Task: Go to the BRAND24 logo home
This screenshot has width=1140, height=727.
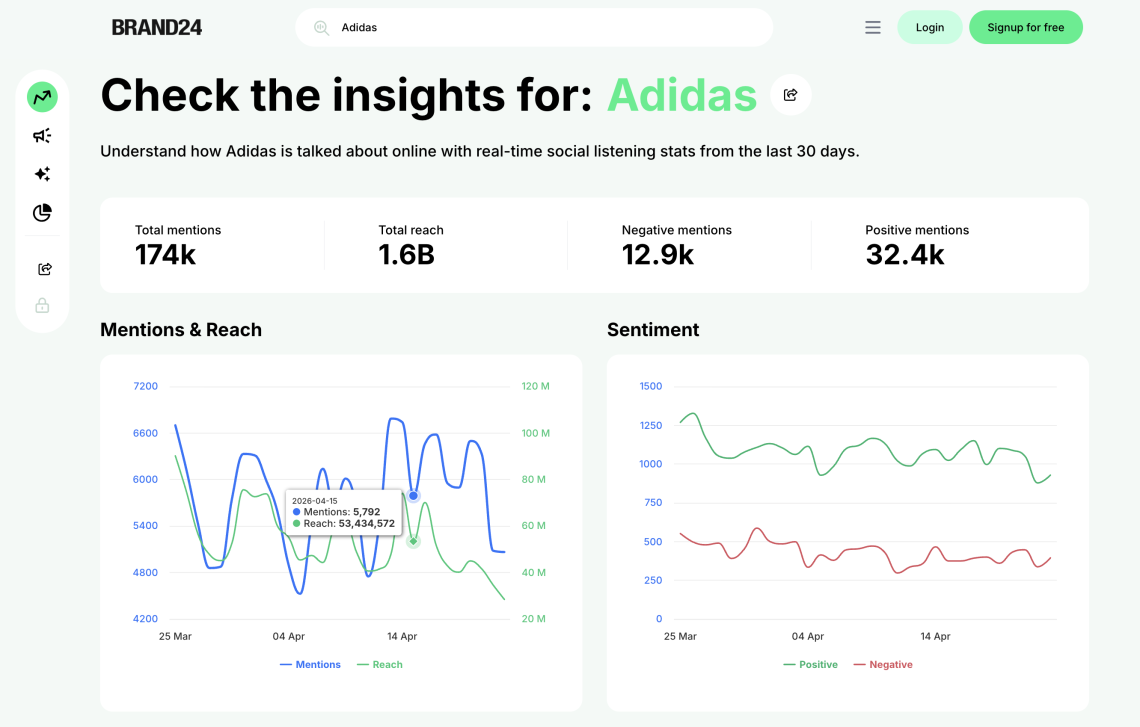Action: coord(157,28)
